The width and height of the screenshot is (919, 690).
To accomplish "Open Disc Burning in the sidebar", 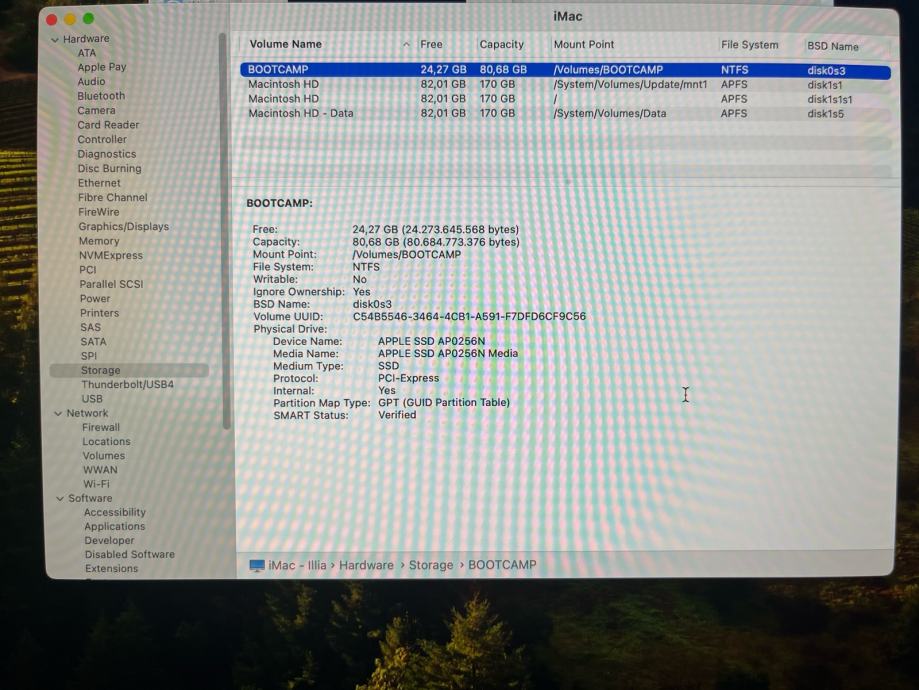I will click(x=110, y=169).
